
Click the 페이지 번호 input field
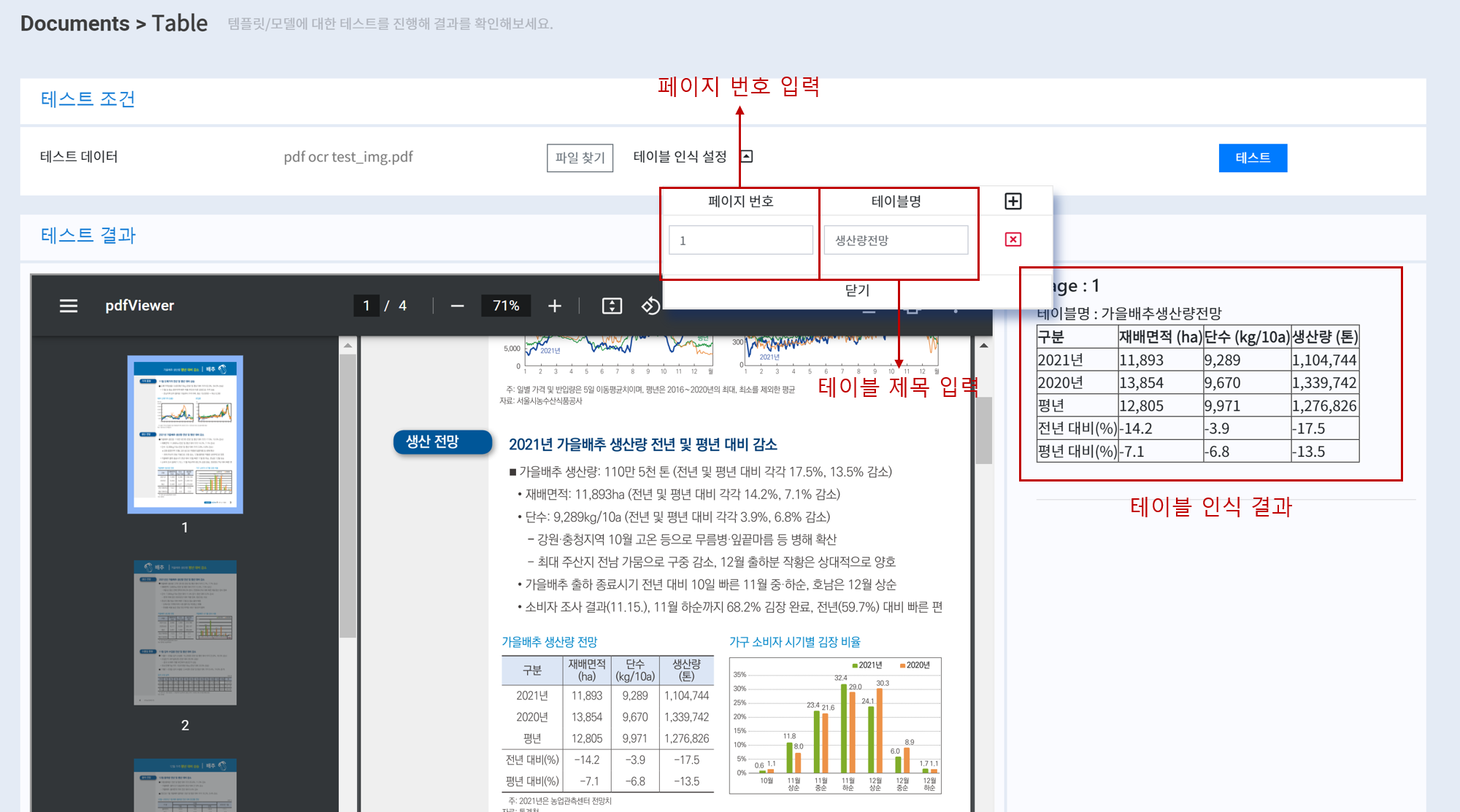tap(740, 240)
